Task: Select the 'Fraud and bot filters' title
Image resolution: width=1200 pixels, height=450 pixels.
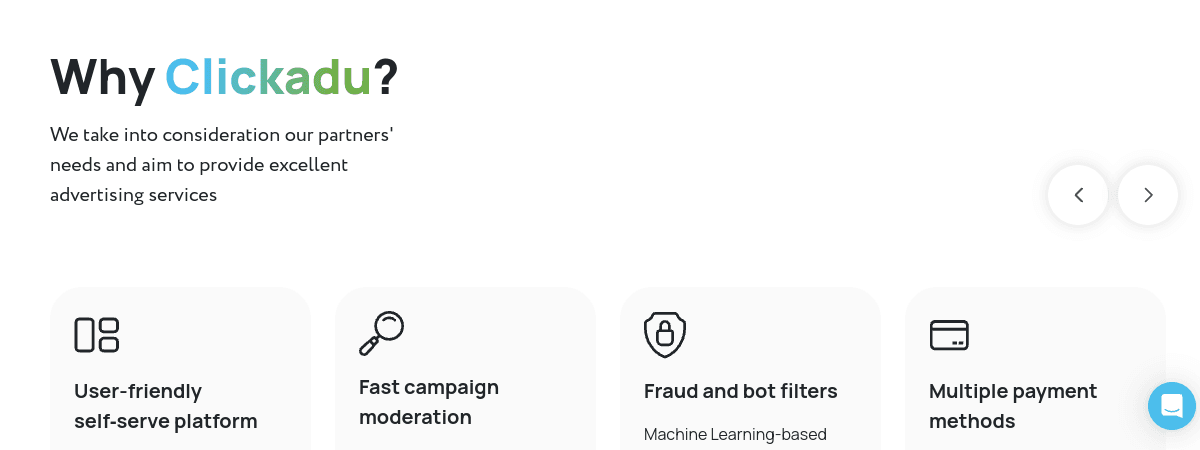Action: click(x=741, y=391)
